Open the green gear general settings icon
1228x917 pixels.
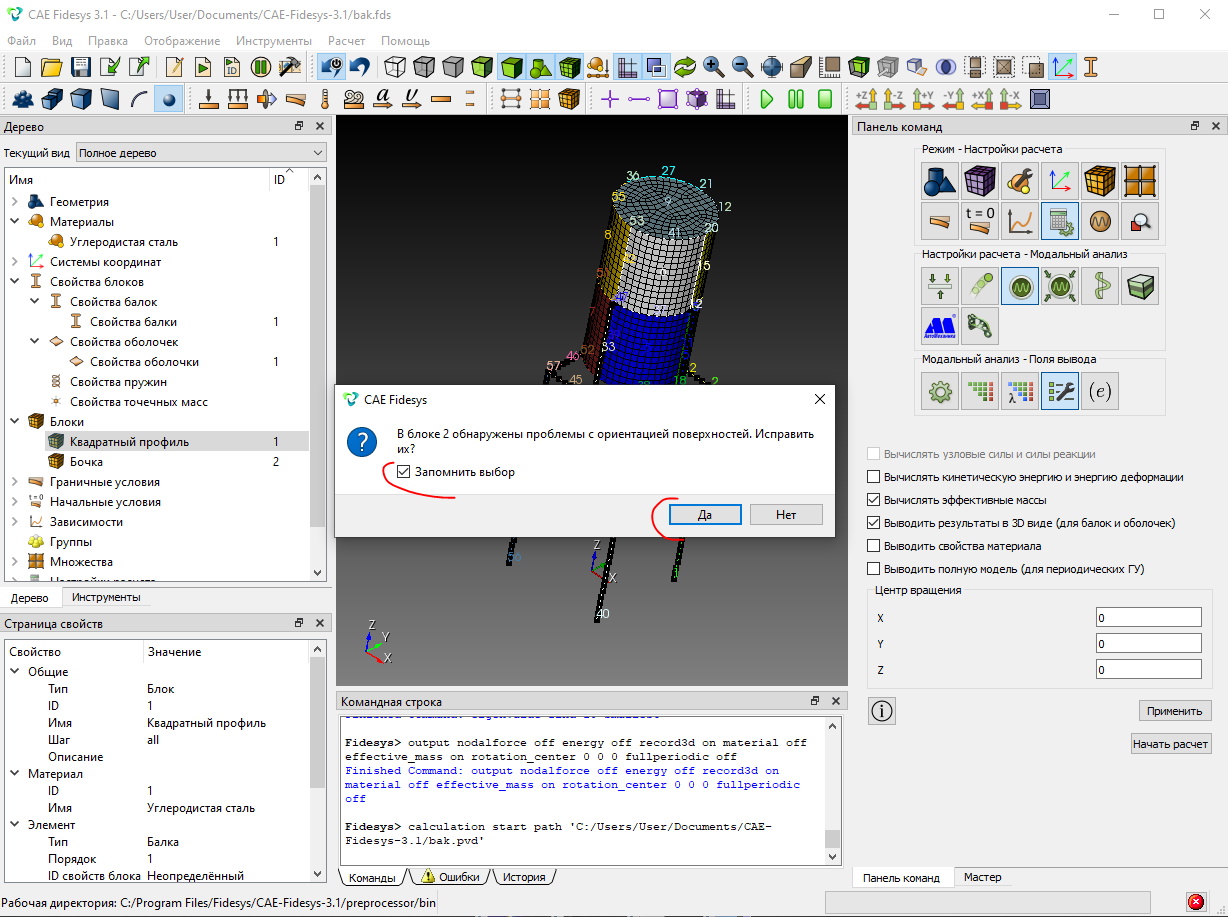click(x=939, y=392)
